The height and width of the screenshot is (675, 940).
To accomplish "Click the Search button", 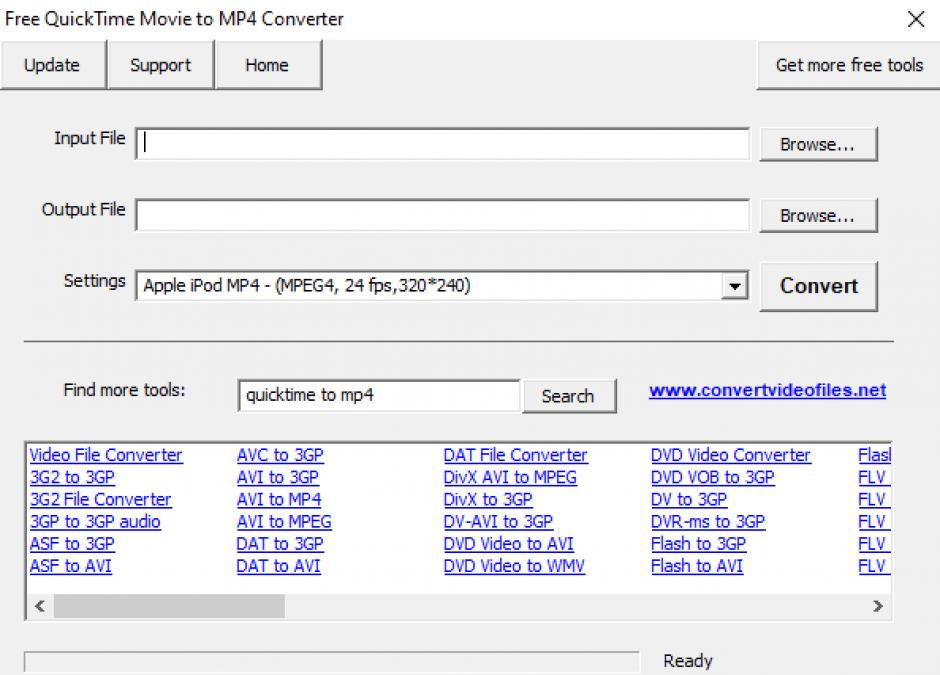I will tap(567, 396).
